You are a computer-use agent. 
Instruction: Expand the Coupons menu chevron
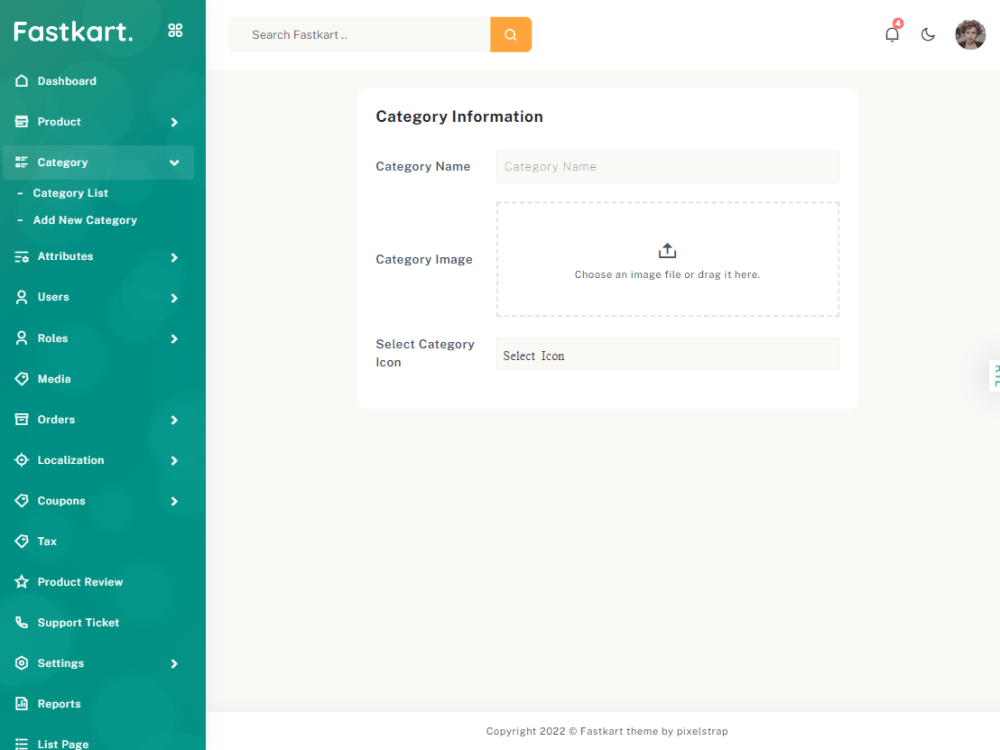click(174, 501)
